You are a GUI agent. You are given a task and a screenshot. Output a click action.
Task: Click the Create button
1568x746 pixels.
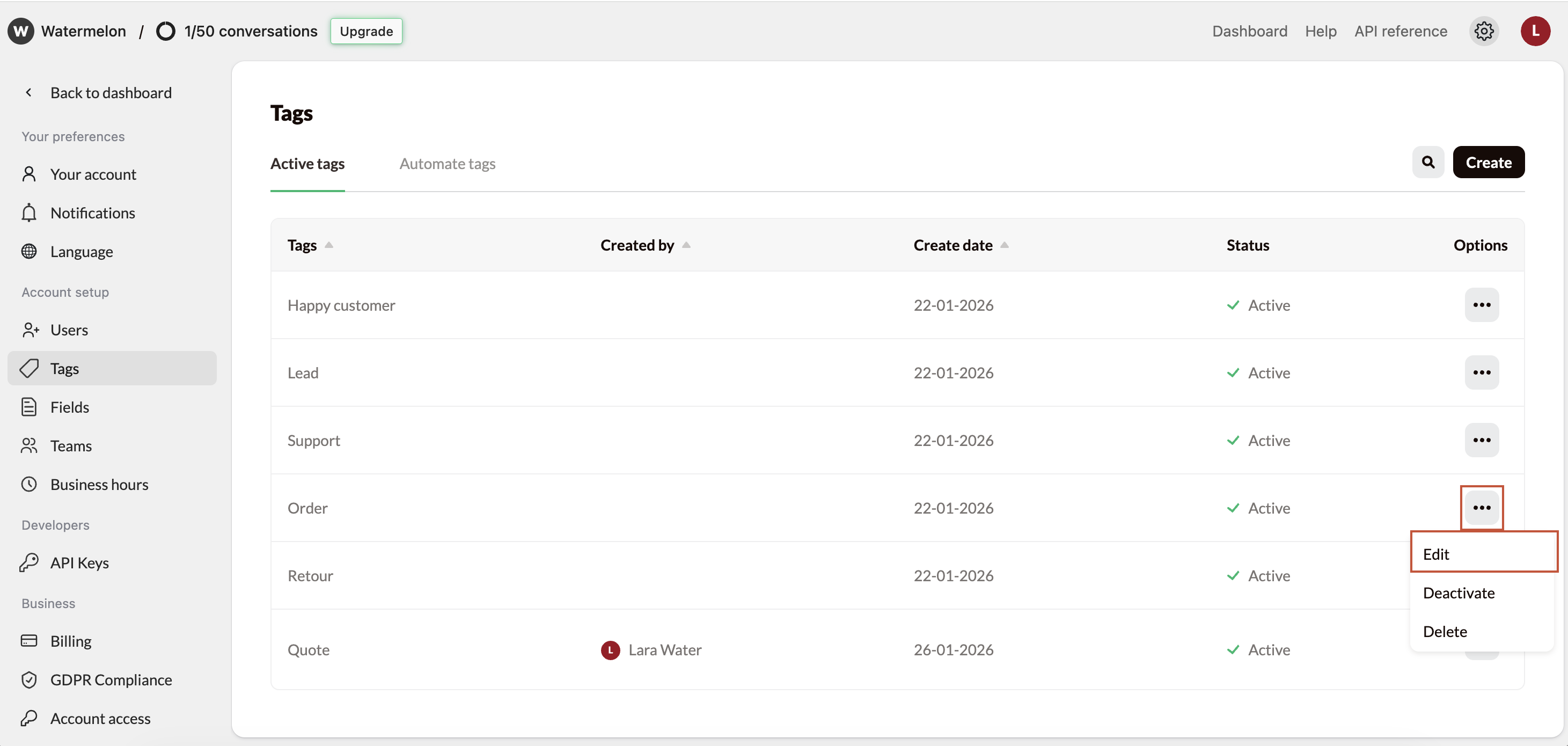coord(1488,162)
